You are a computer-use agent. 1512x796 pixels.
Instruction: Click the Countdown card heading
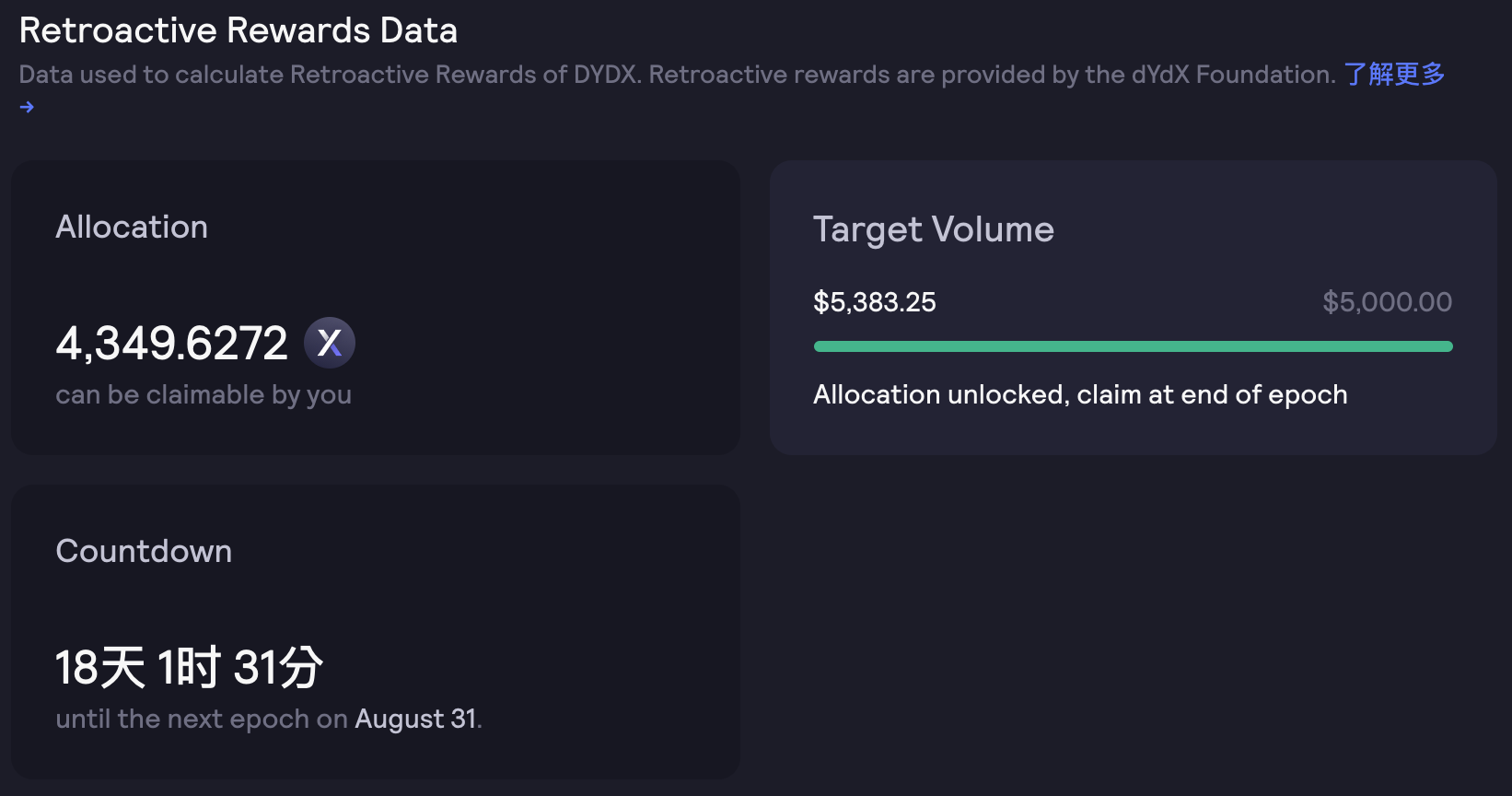coord(144,551)
